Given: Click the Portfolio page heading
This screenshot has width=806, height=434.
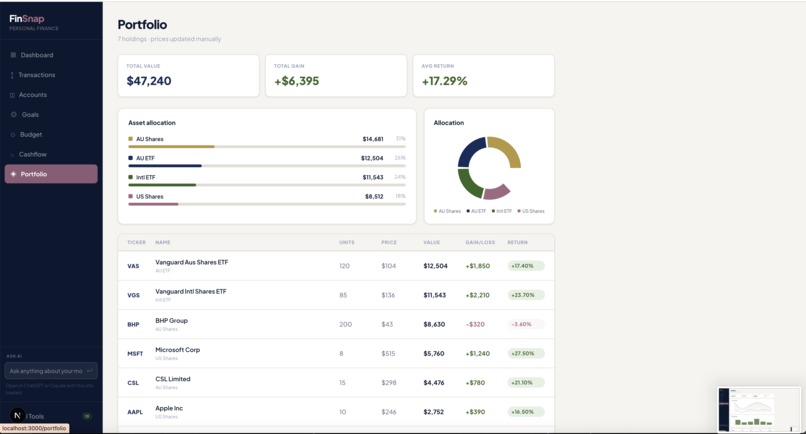Looking at the screenshot, I should click(142, 25).
